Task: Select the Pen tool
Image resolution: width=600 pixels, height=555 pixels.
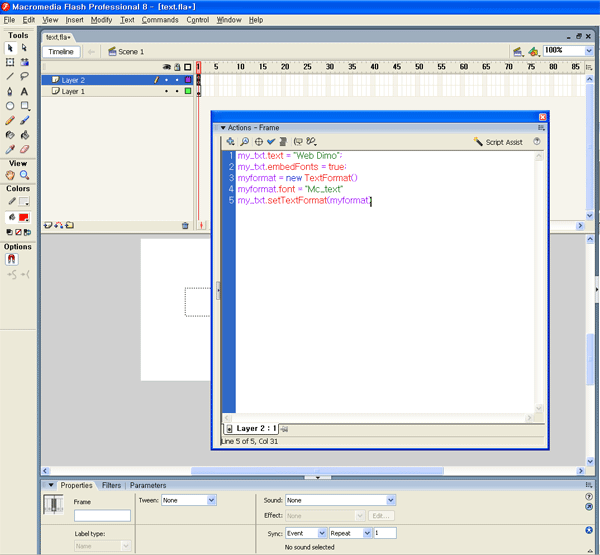Action: point(10,91)
